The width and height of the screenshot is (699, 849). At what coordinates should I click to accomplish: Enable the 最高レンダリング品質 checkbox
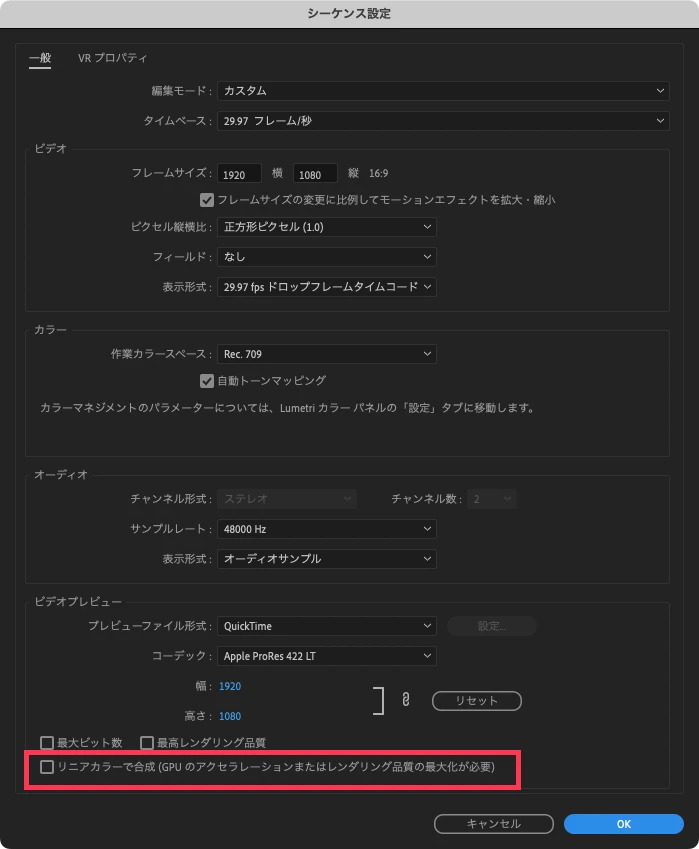click(x=147, y=742)
